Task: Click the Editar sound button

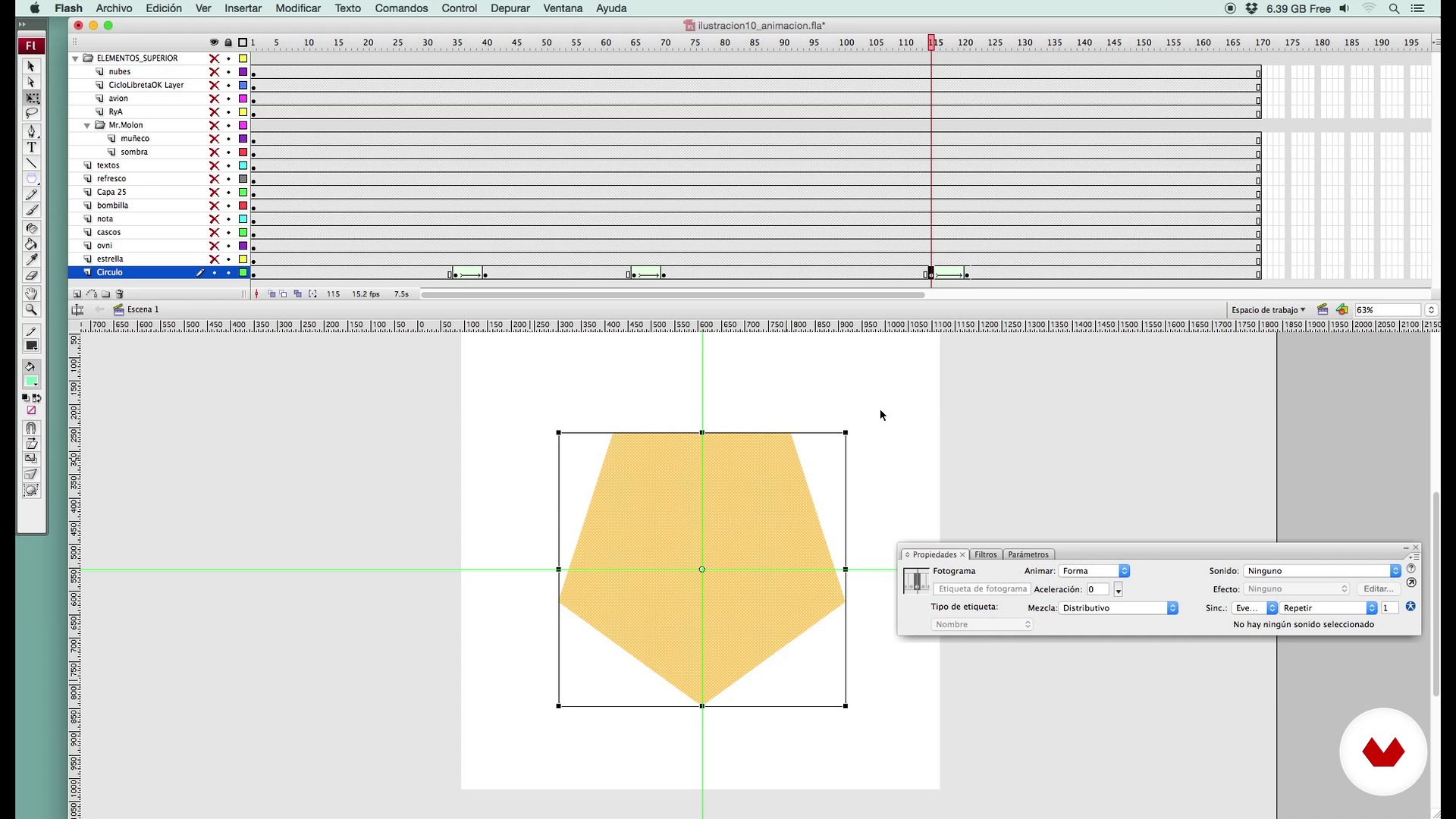Action: pyautogui.click(x=1378, y=589)
